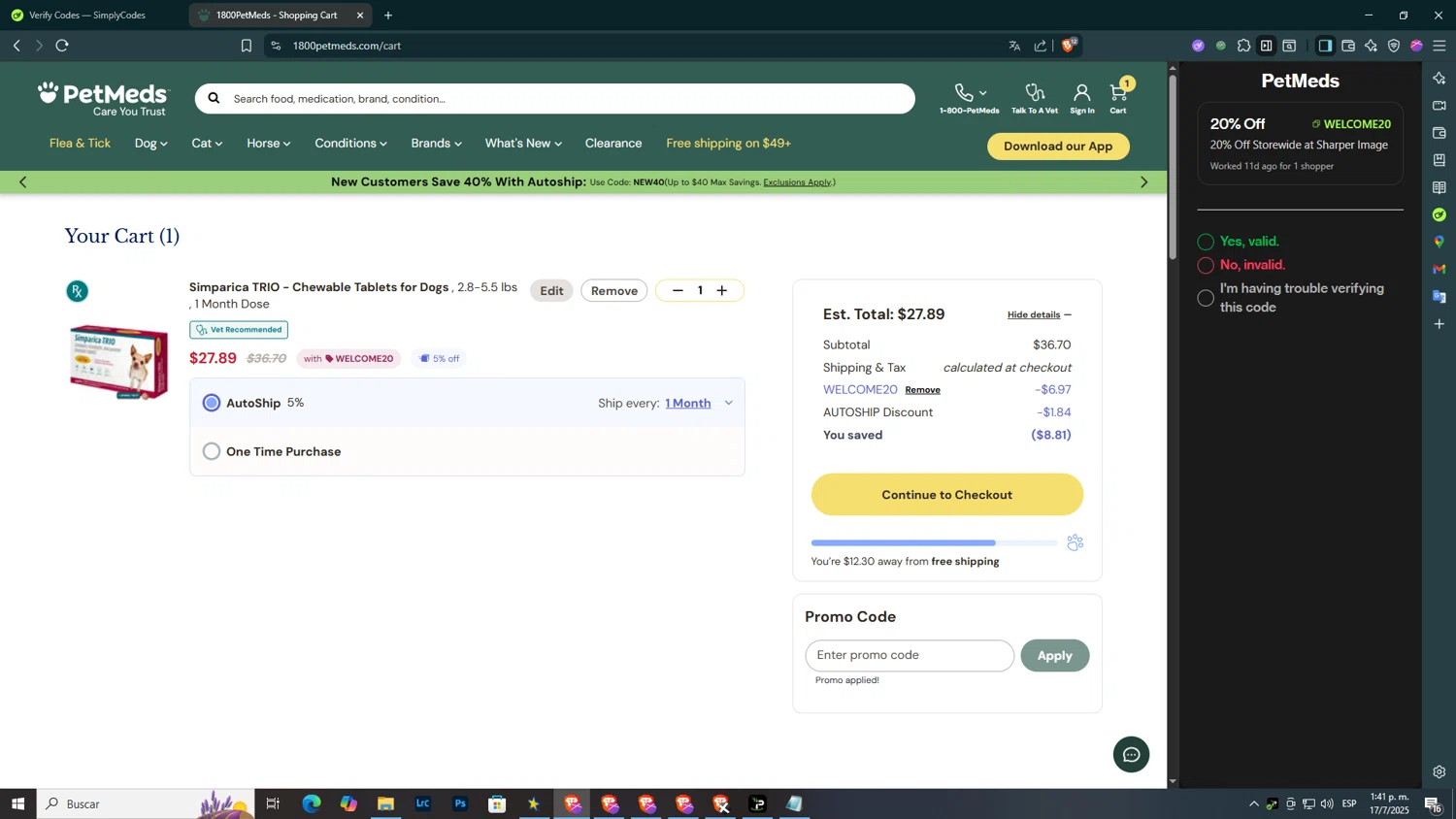Click the bookmark page icon

(246, 46)
